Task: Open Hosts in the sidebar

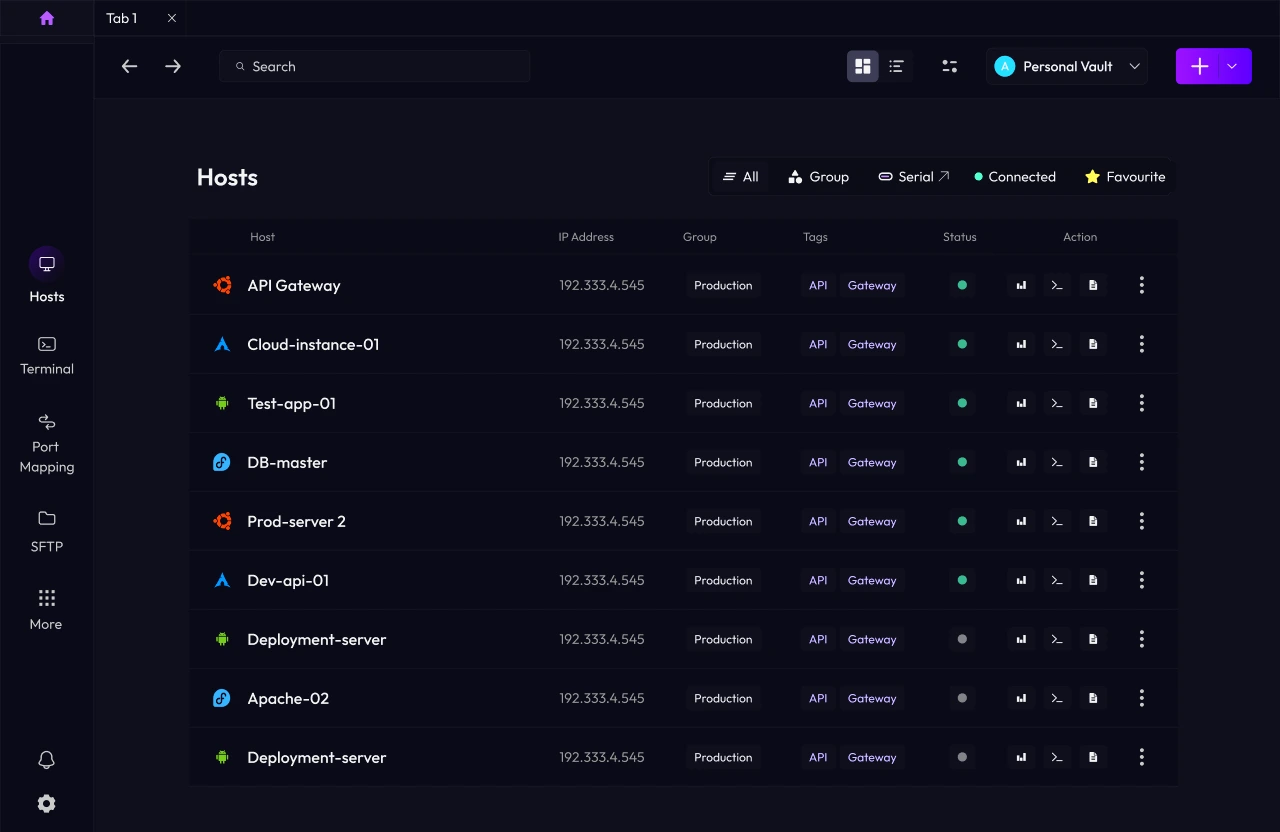Action: click(x=46, y=276)
